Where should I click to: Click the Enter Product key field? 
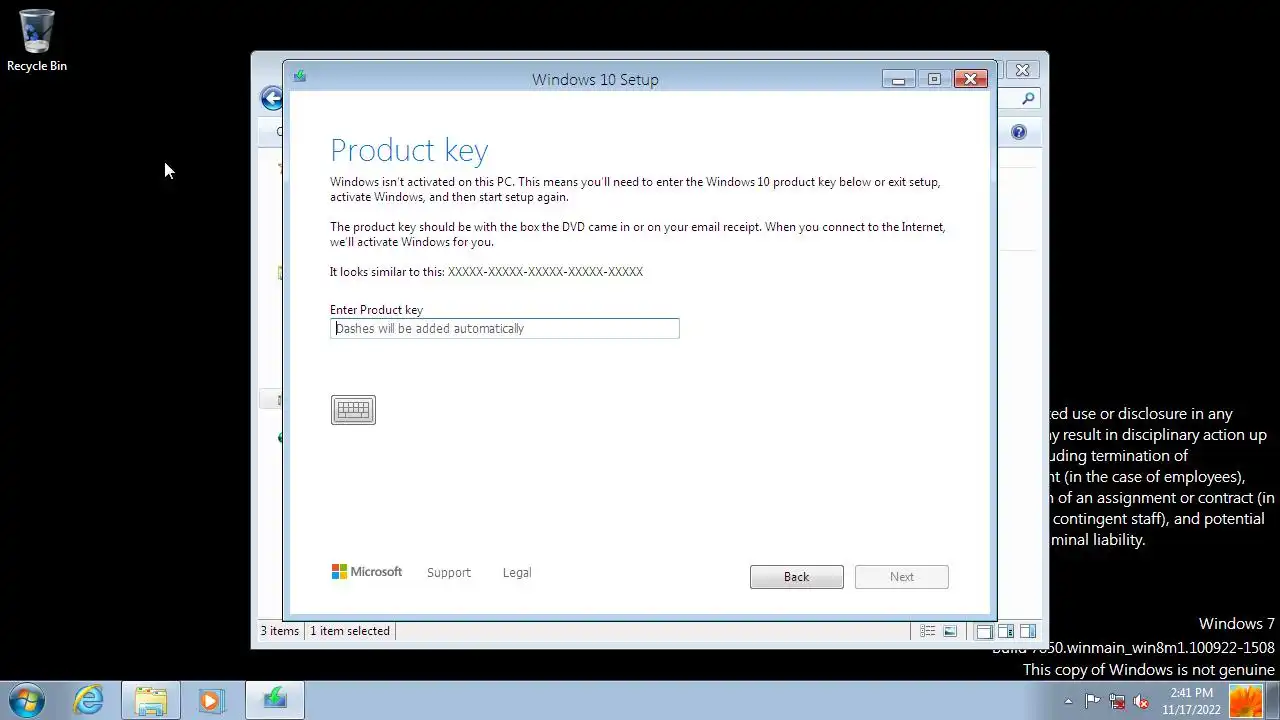505,328
